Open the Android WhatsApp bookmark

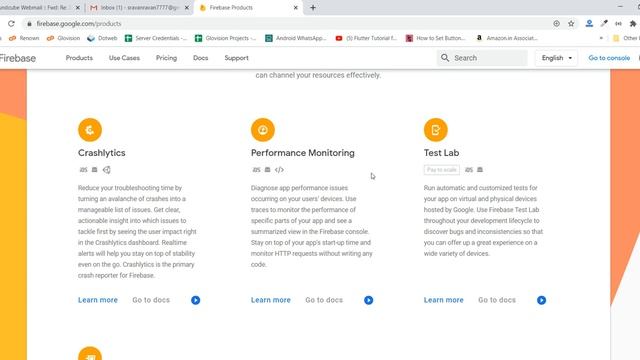(x=296, y=38)
